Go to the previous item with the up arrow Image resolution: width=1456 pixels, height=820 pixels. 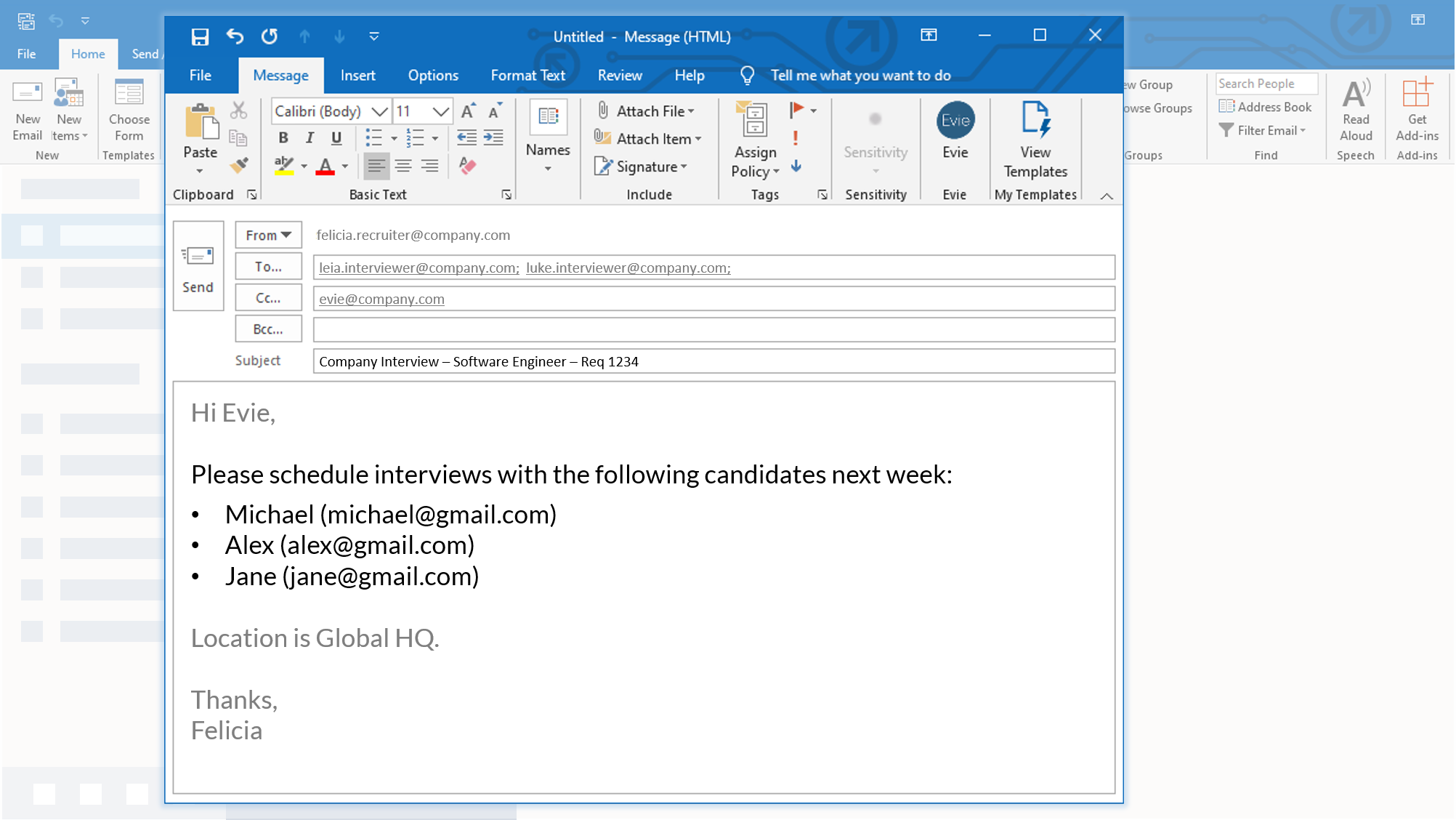[305, 36]
